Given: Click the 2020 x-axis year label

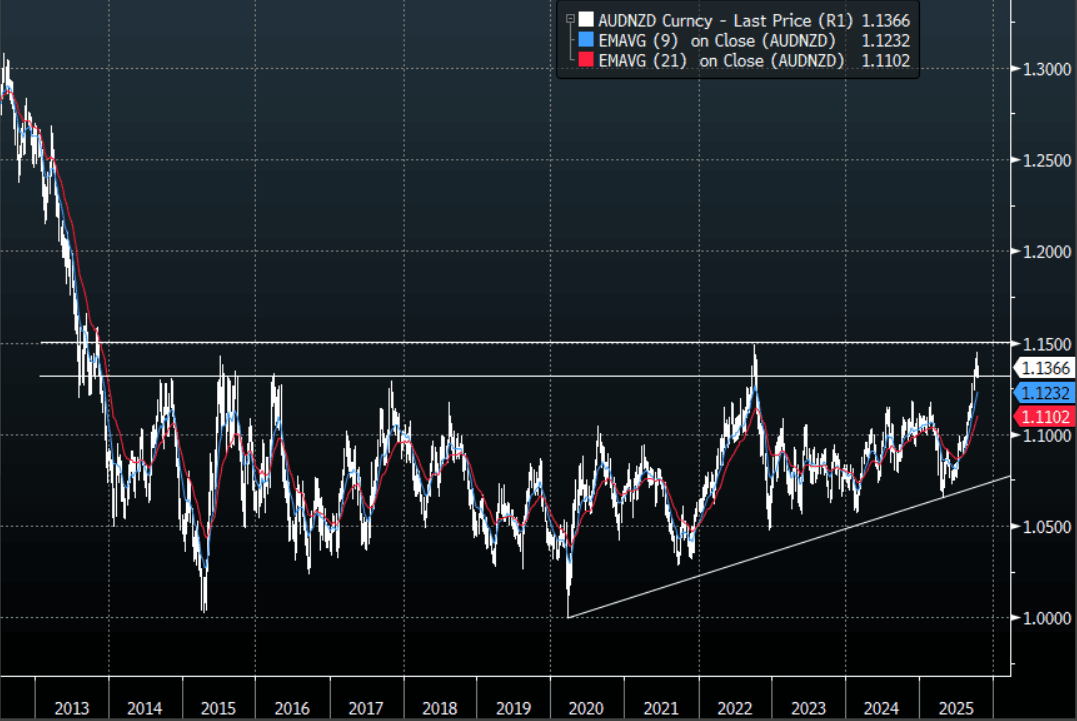Looking at the screenshot, I should click(x=586, y=708).
